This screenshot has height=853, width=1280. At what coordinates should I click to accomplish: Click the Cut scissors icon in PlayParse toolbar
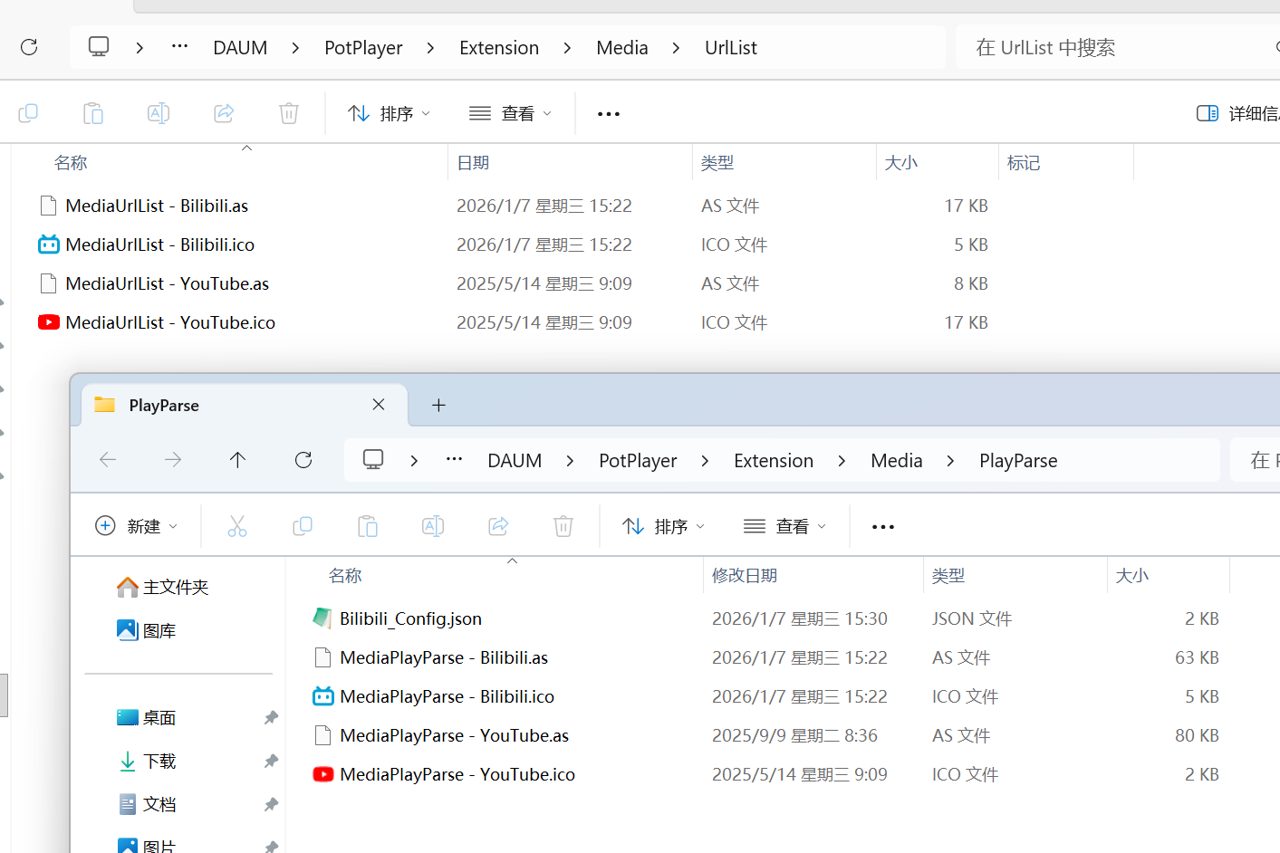coord(237,526)
